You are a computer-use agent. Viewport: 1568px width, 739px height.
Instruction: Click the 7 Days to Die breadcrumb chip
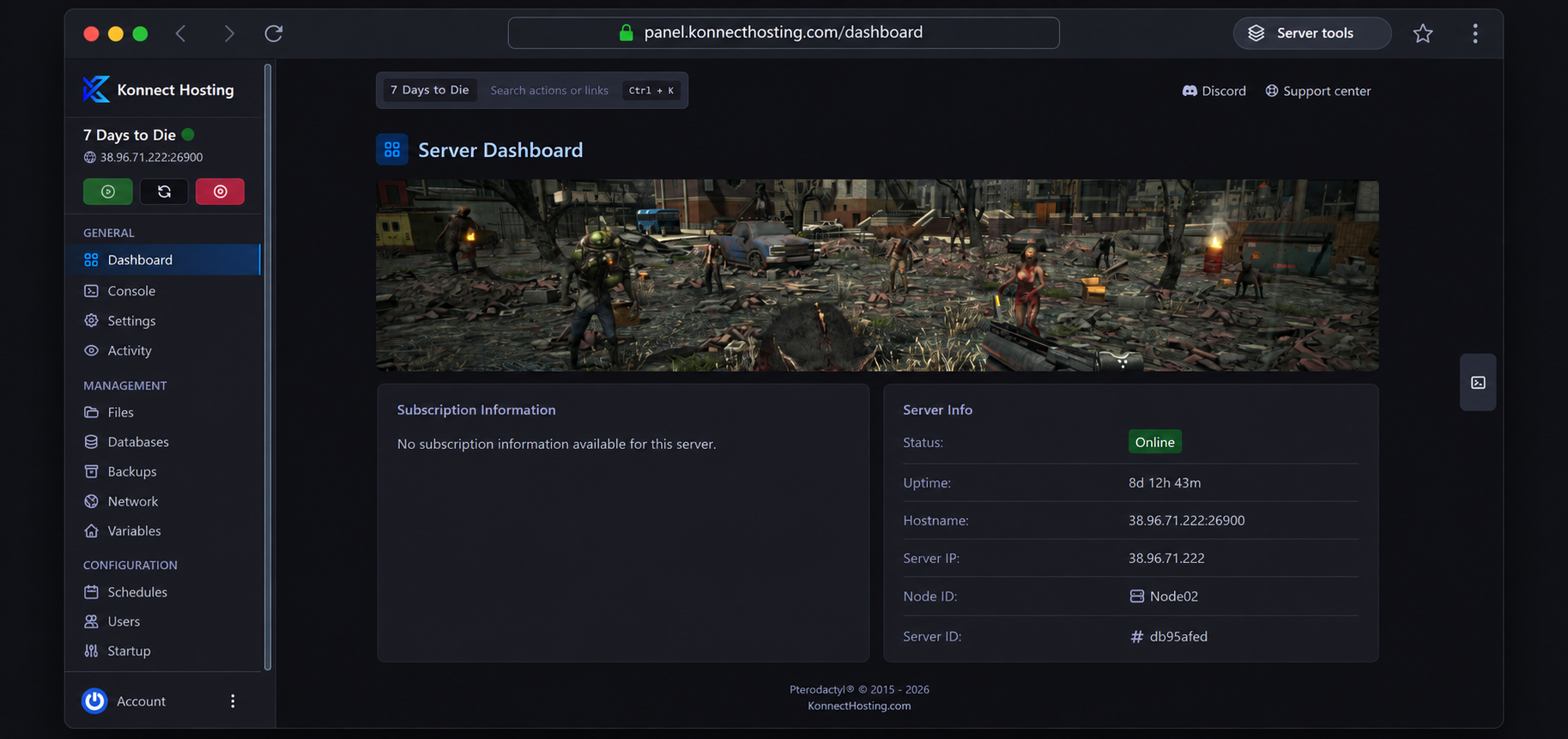[430, 90]
